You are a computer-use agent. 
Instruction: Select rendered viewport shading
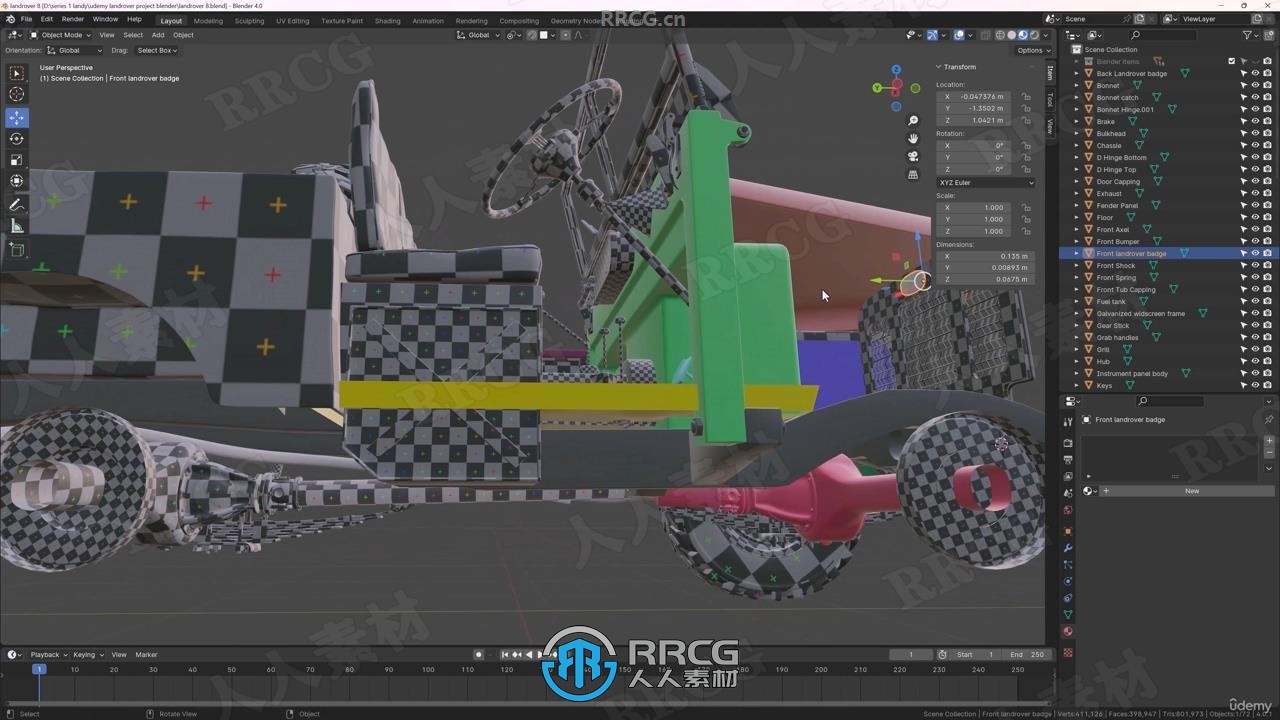point(1033,35)
